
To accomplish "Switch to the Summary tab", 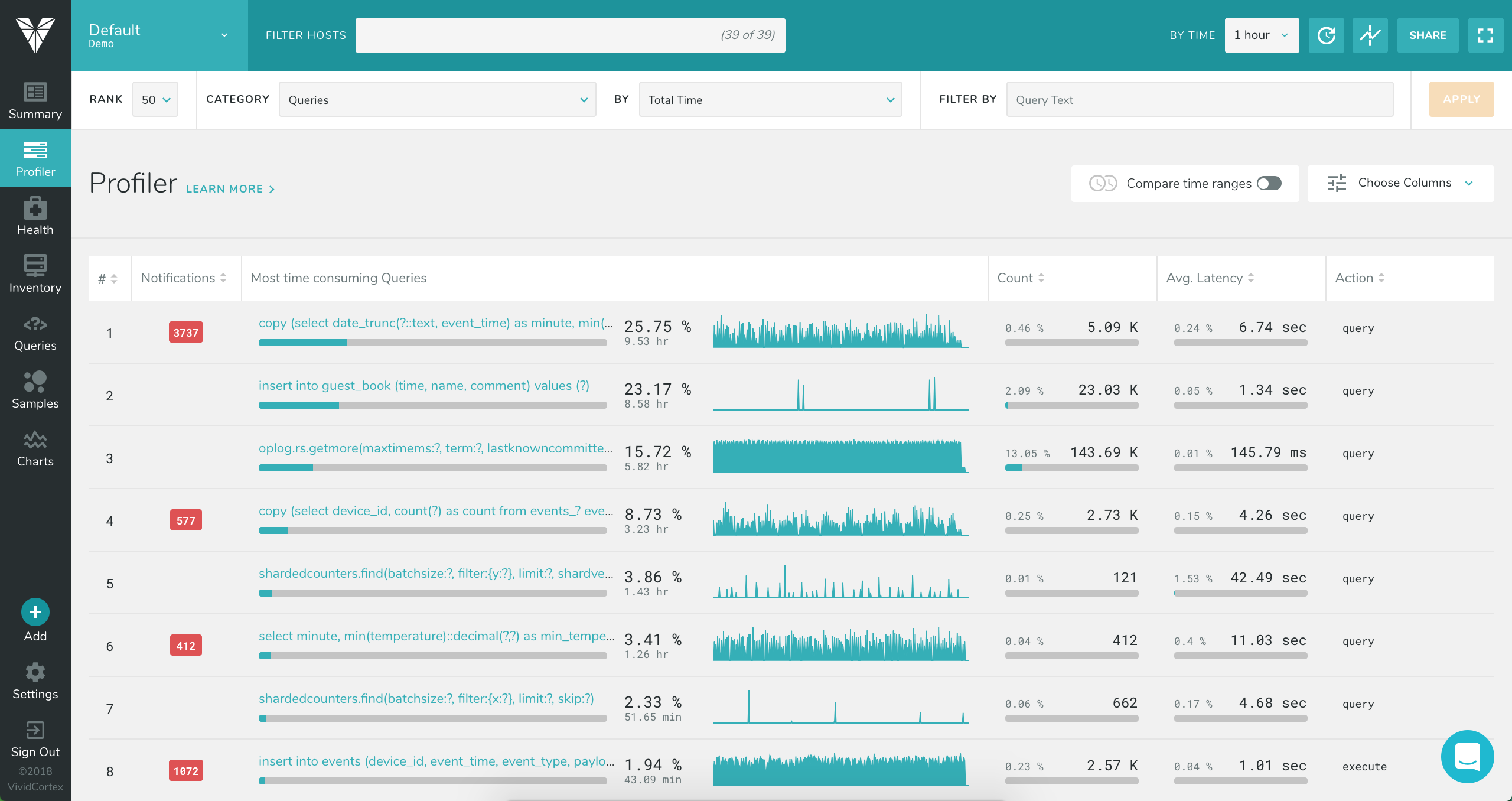I will [x=35, y=100].
